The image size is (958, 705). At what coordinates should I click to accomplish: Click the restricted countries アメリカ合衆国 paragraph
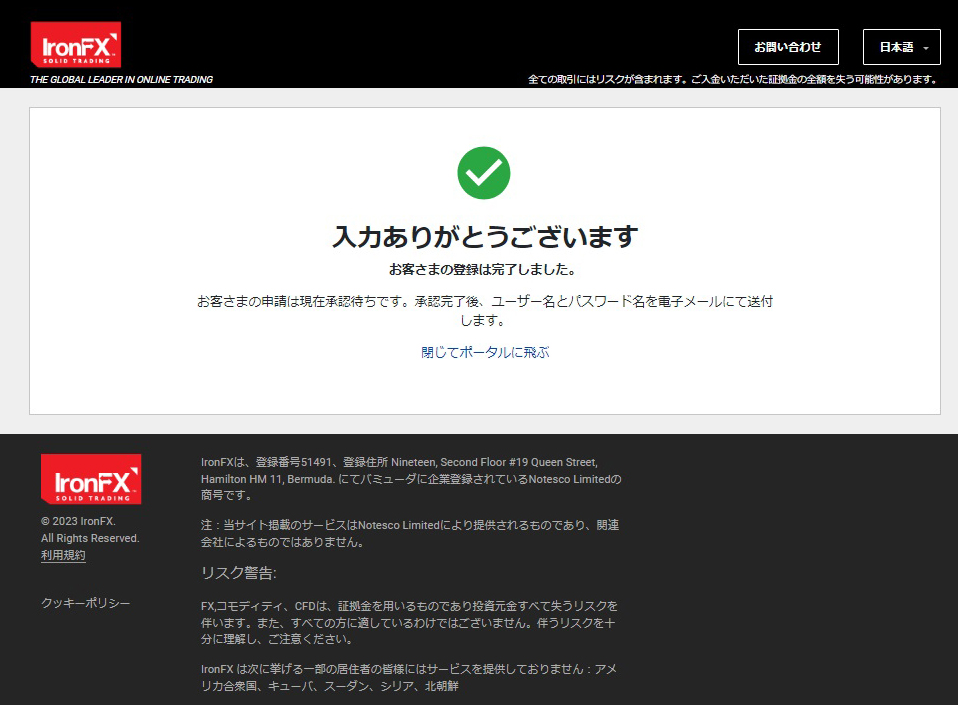tap(409, 678)
